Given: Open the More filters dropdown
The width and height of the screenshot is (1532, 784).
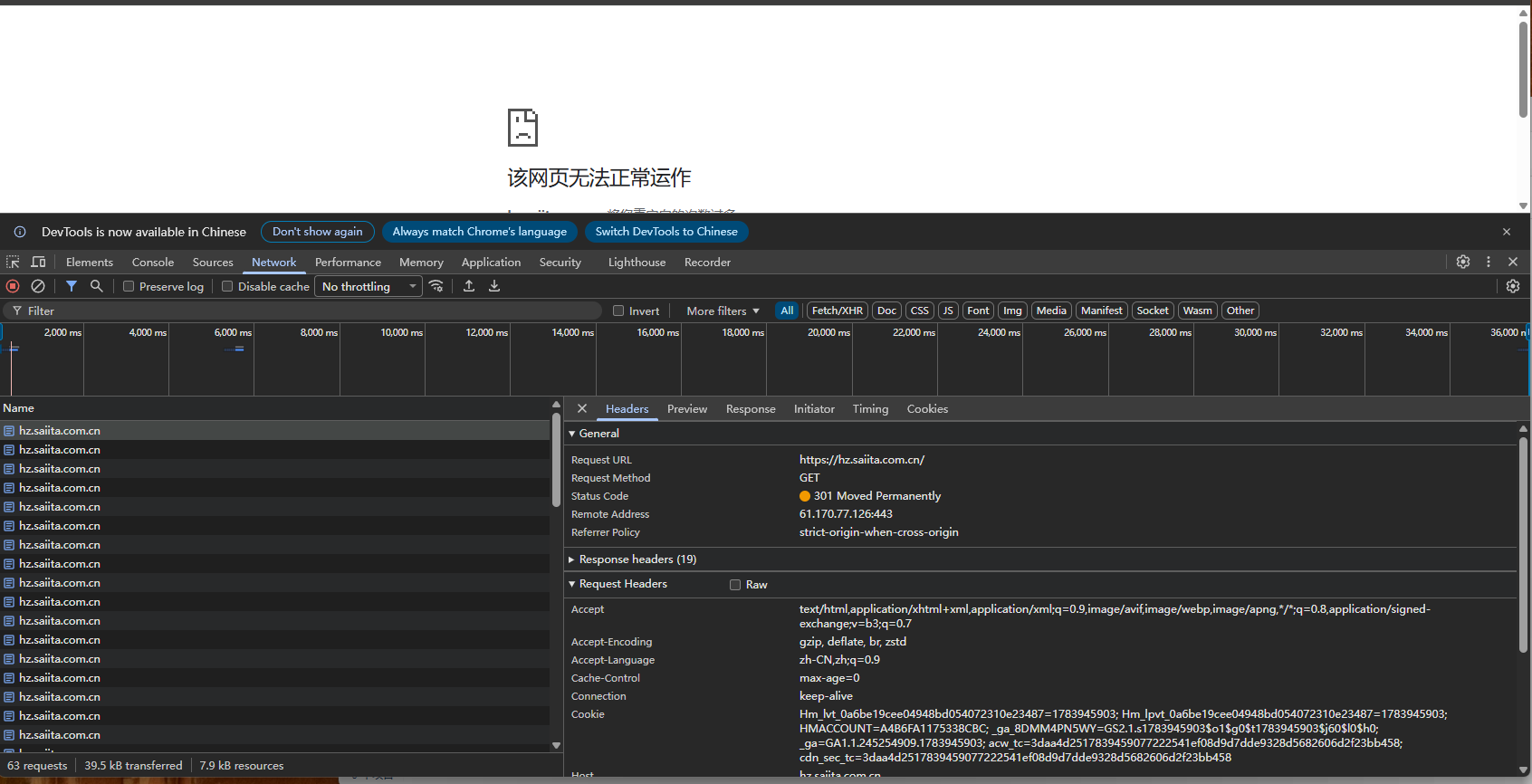Looking at the screenshot, I should (723, 311).
